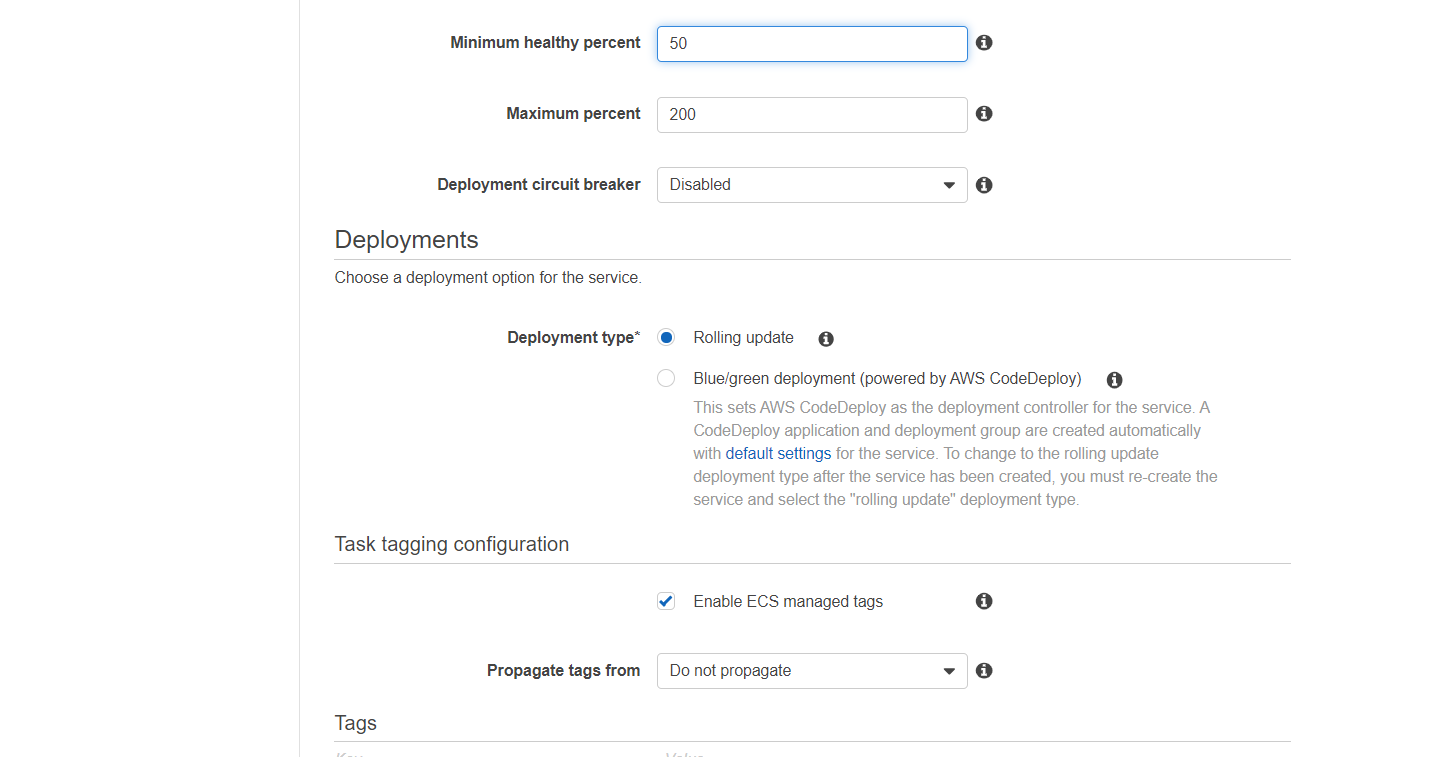Screen dimensions: 1451x757
Task: Open info icon for Deployment circuit breaker
Action: tap(984, 185)
